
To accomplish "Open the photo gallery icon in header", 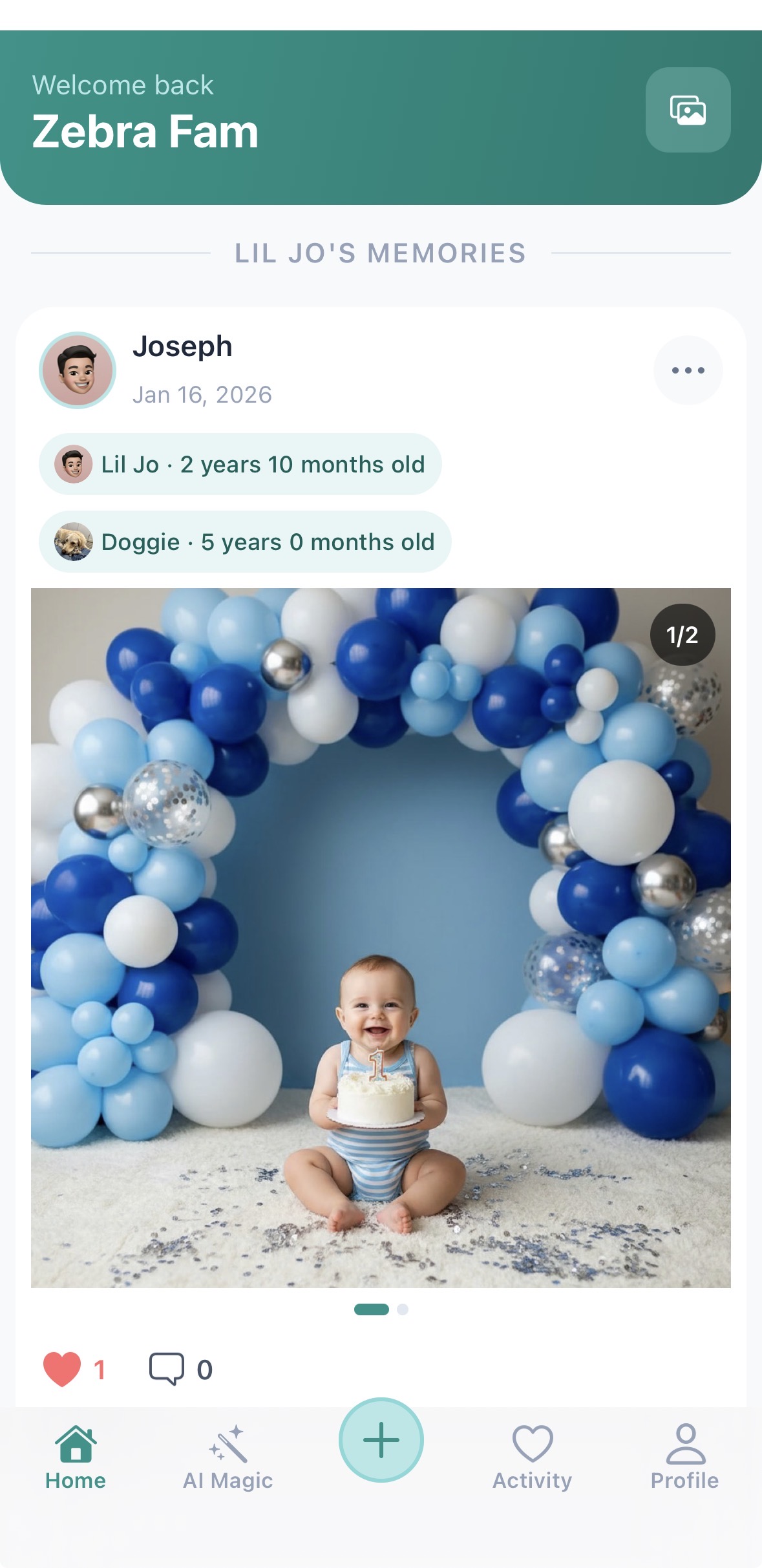I will tap(688, 110).
